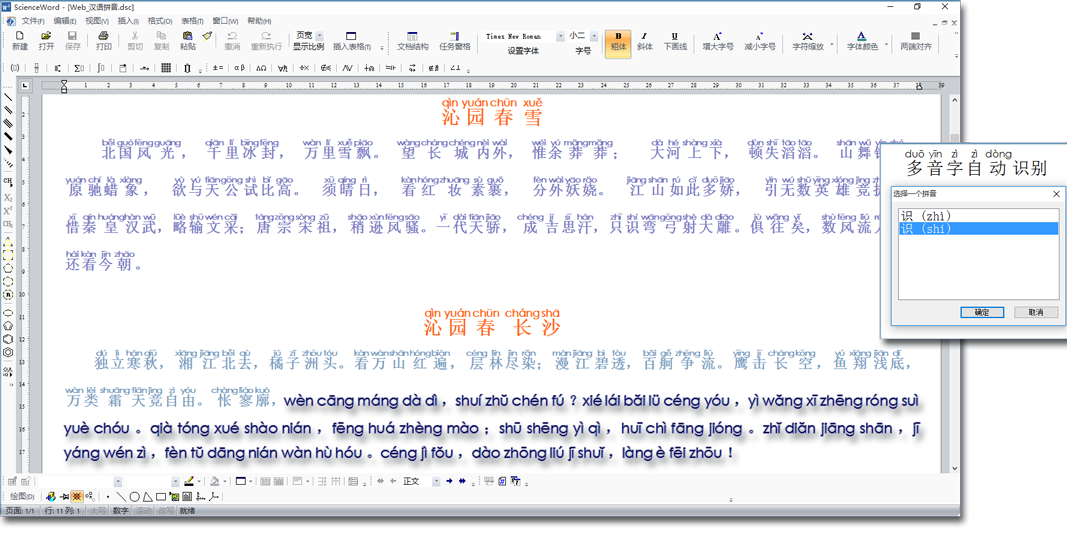Screen dimensions: 1067x545
Task: Click the New document (新建) icon
Action: [20, 41]
